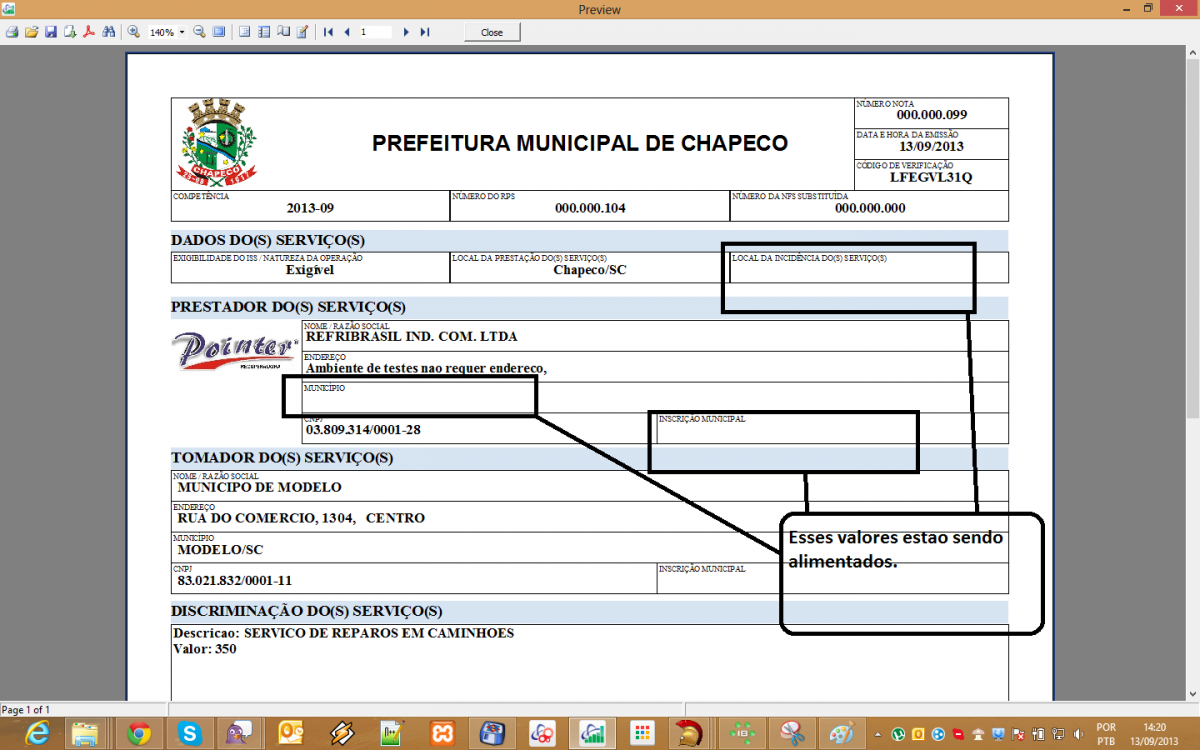Open the volume control in the tray

point(1077,735)
